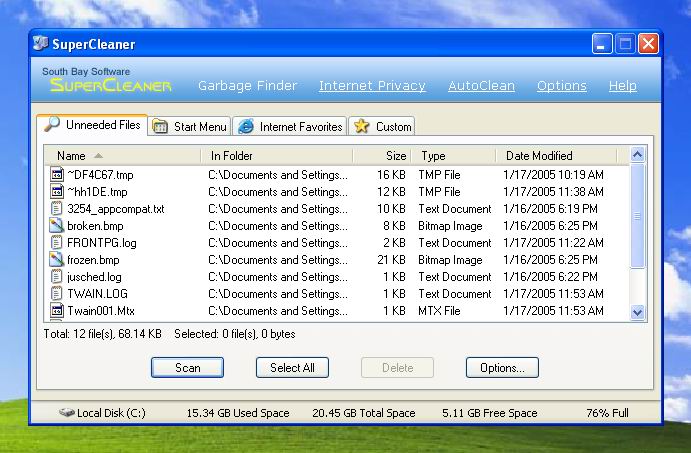Sort list by the Size column
Image resolution: width=691 pixels, height=453 pixels.
tap(396, 156)
